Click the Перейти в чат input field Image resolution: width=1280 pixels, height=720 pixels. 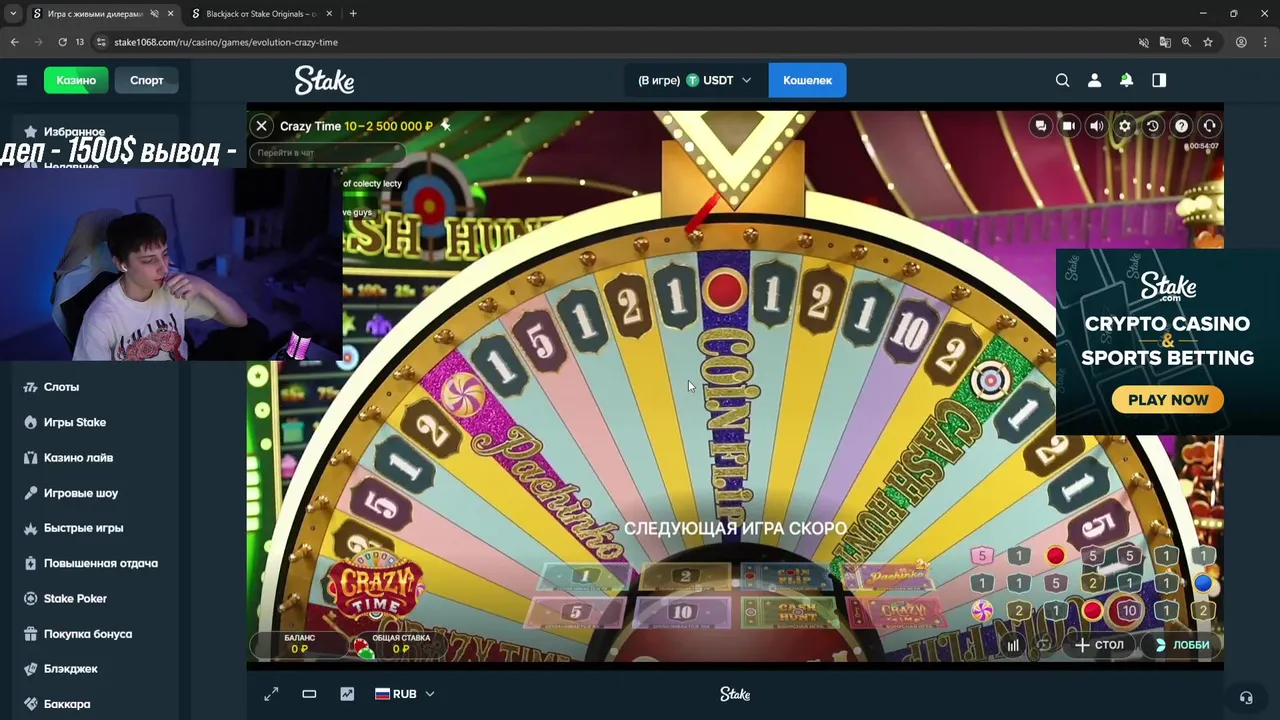[x=325, y=153]
